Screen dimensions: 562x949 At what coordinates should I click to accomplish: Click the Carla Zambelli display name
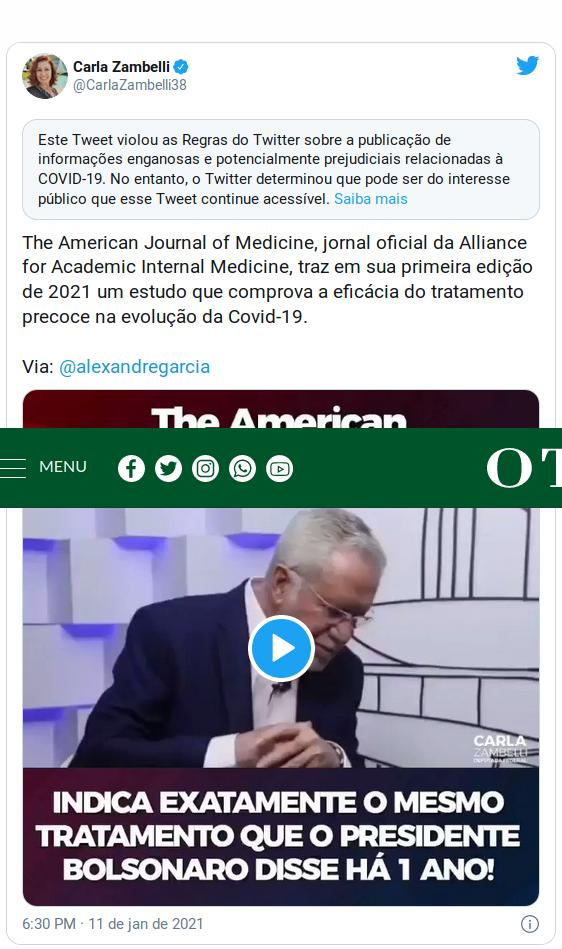pyautogui.click(x=122, y=67)
